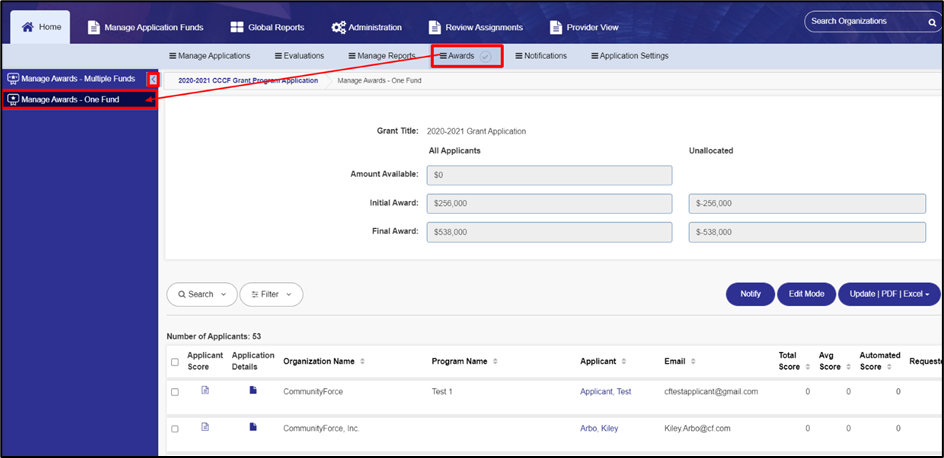944x458 pixels.
Task: Check the CommunityForce, Inc. row checkbox
Action: 175,429
